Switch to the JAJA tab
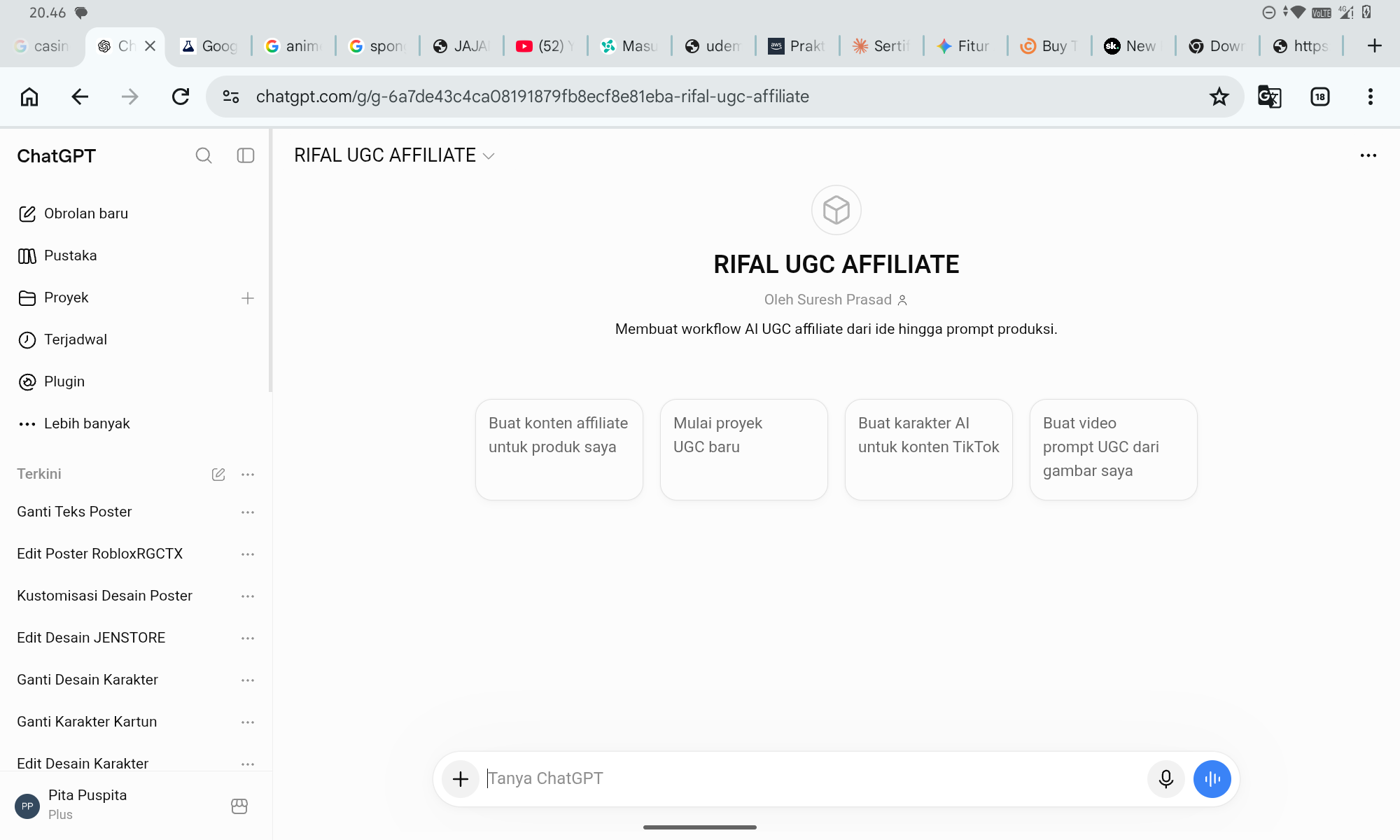The image size is (1400, 840). (x=461, y=46)
